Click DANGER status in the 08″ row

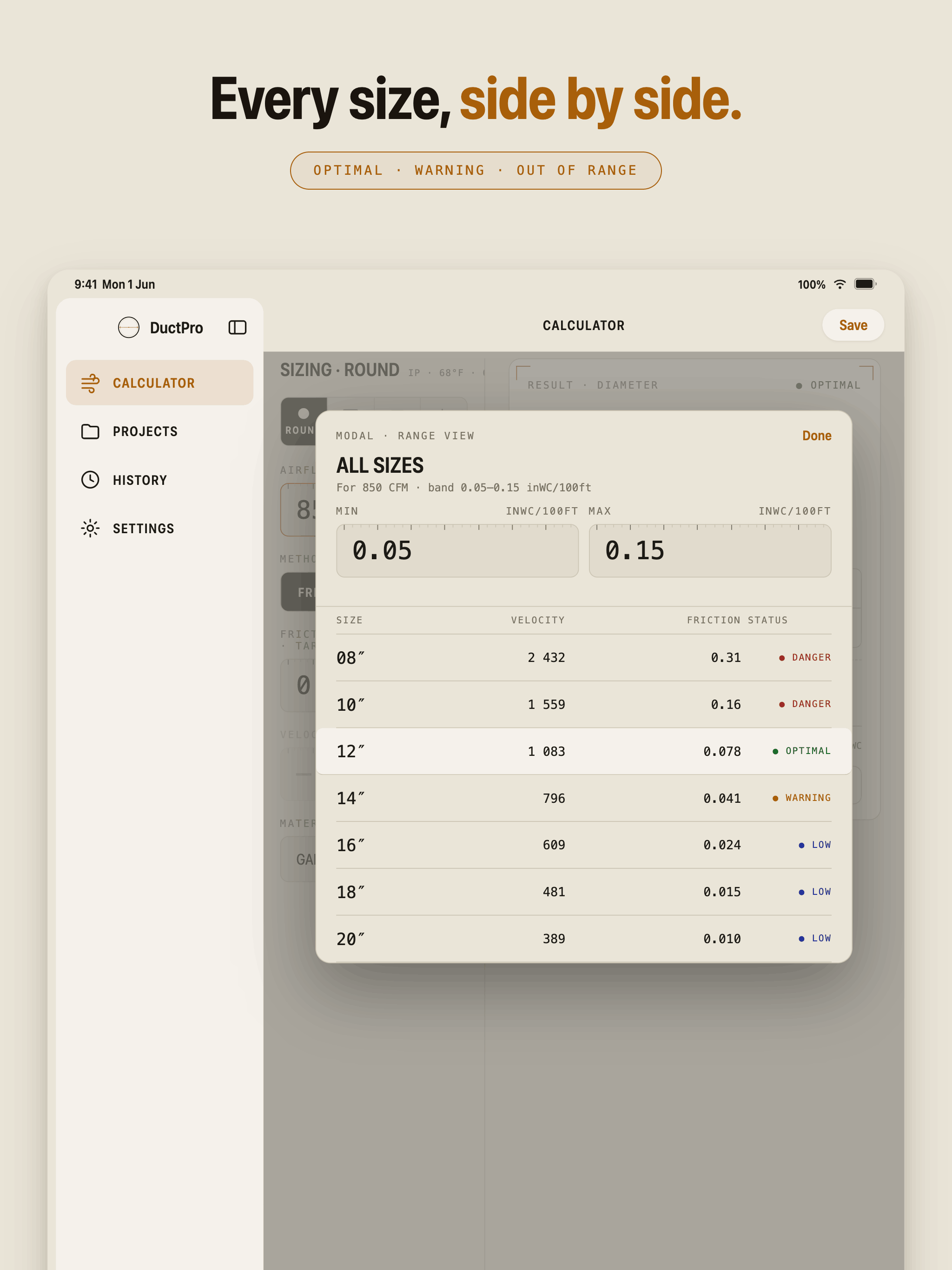tap(805, 657)
